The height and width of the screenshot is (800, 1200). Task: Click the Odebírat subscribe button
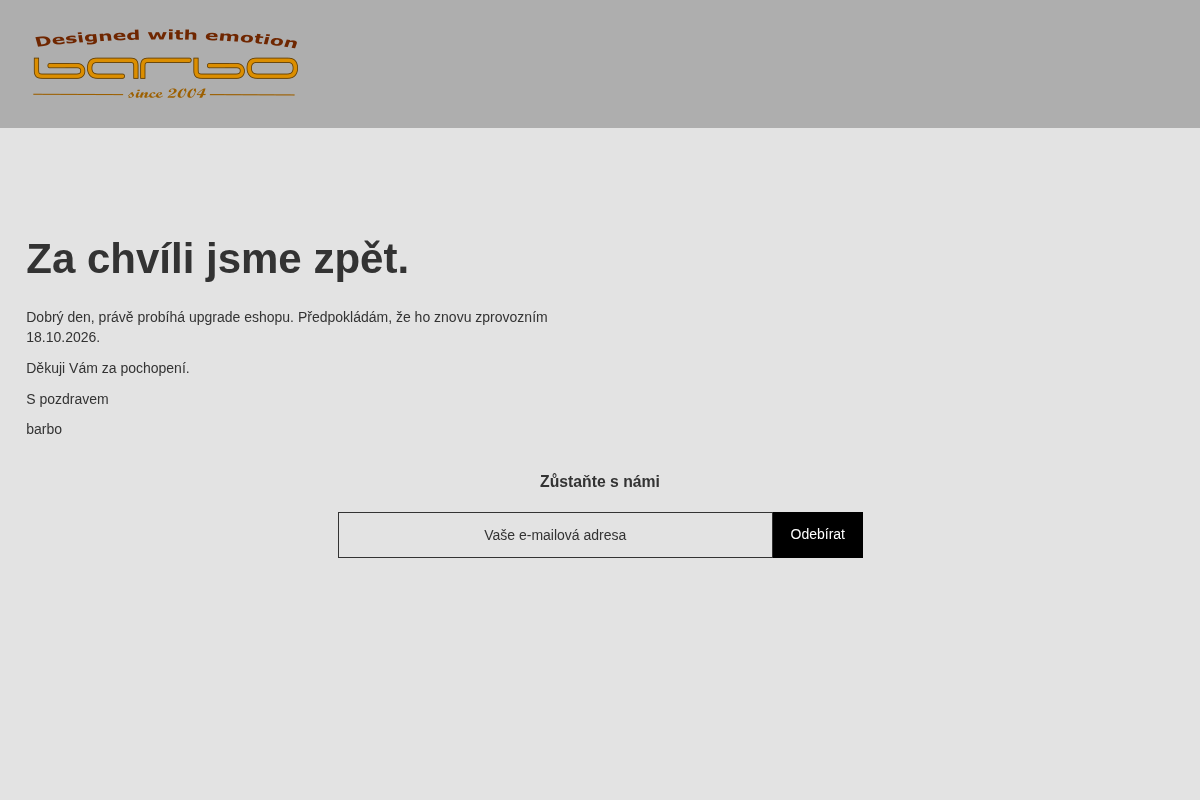pyautogui.click(x=818, y=535)
